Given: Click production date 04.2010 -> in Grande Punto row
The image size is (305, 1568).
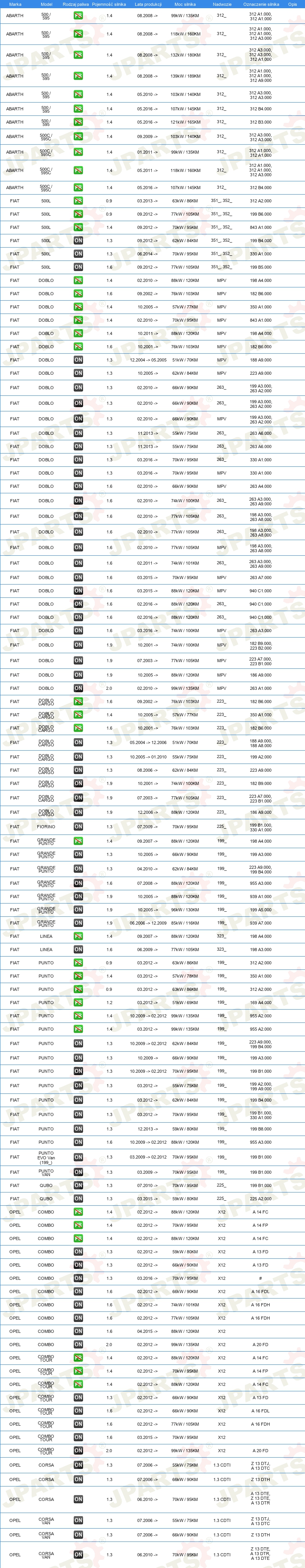Looking at the screenshot, I should 147,868.
